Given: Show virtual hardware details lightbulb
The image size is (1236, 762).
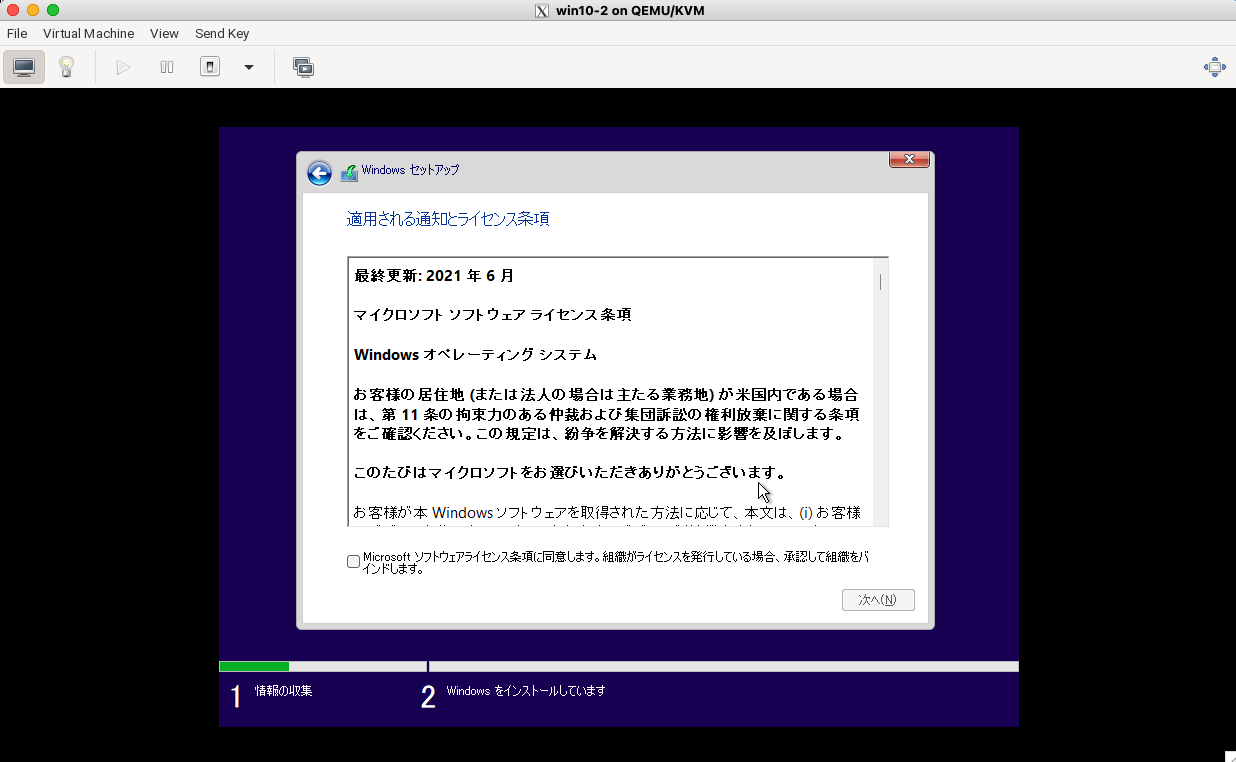Looking at the screenshot, I should pos(66,67).
